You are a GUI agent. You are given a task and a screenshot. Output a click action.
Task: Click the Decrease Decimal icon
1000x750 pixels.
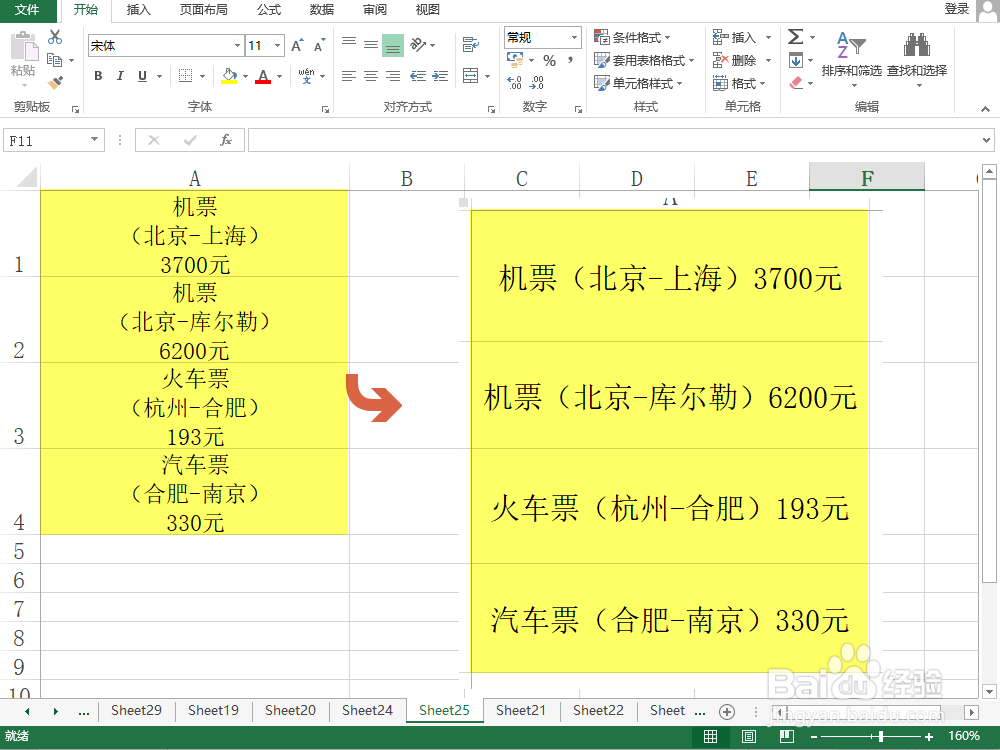[537, 83]
